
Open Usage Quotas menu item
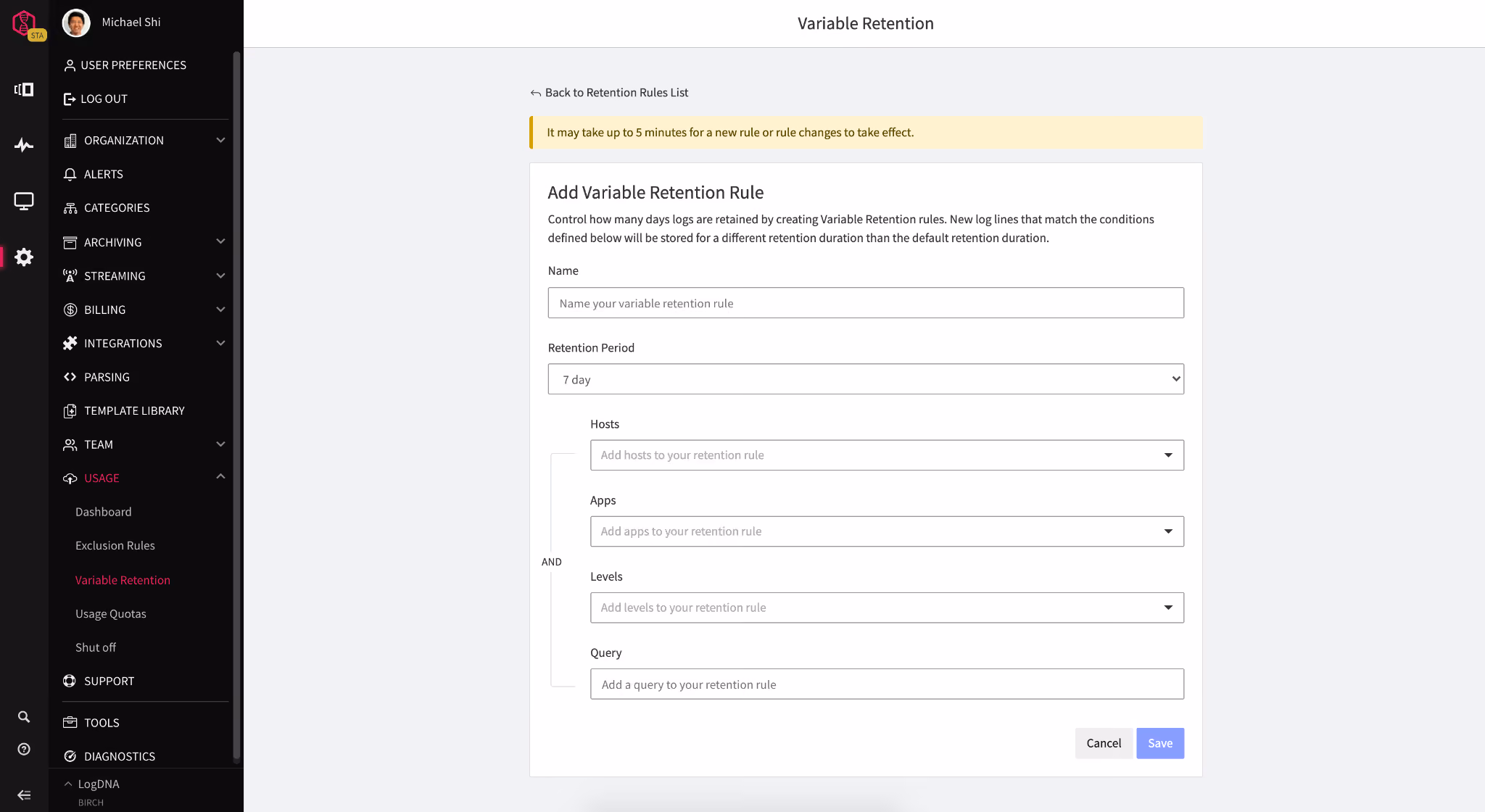[111, 614]
